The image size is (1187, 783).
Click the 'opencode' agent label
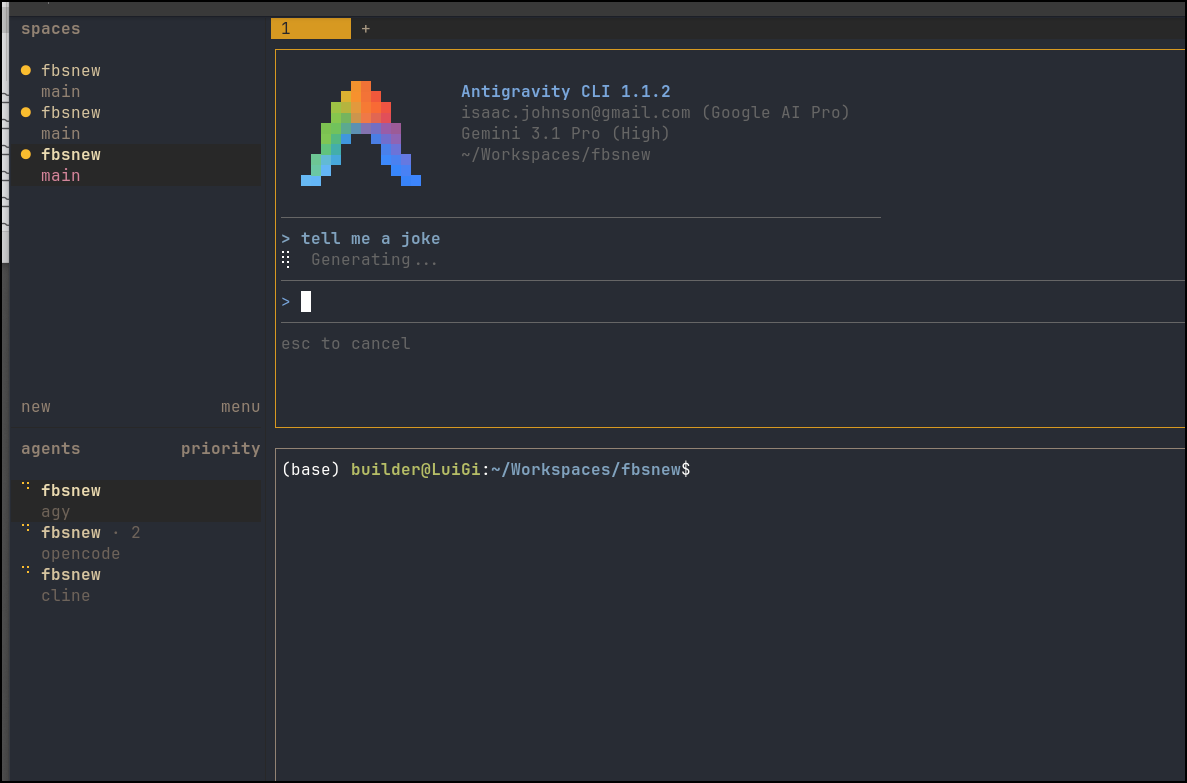pos(80,554)
